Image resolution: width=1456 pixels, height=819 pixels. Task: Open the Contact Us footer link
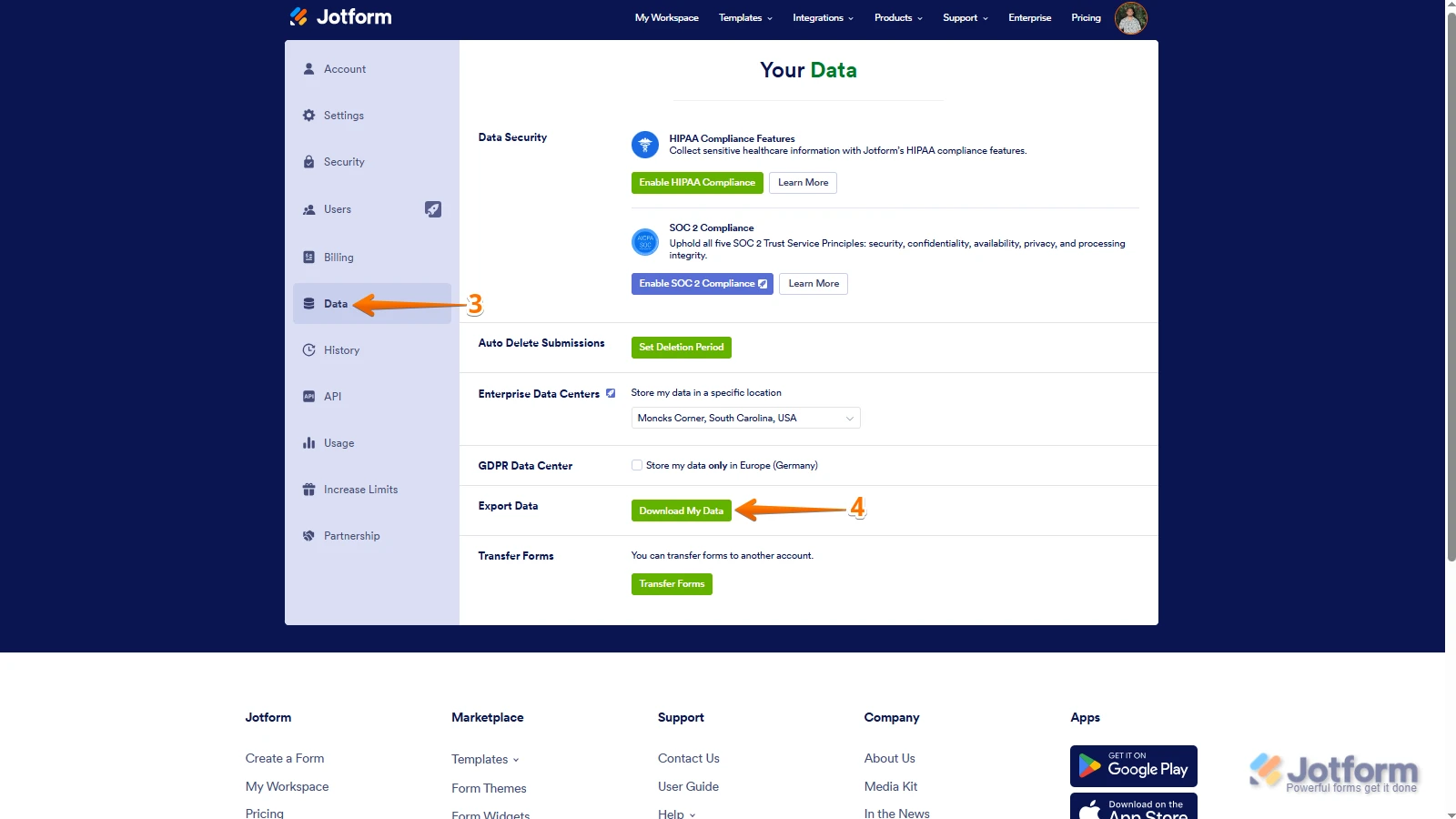[x=688, y=759]
